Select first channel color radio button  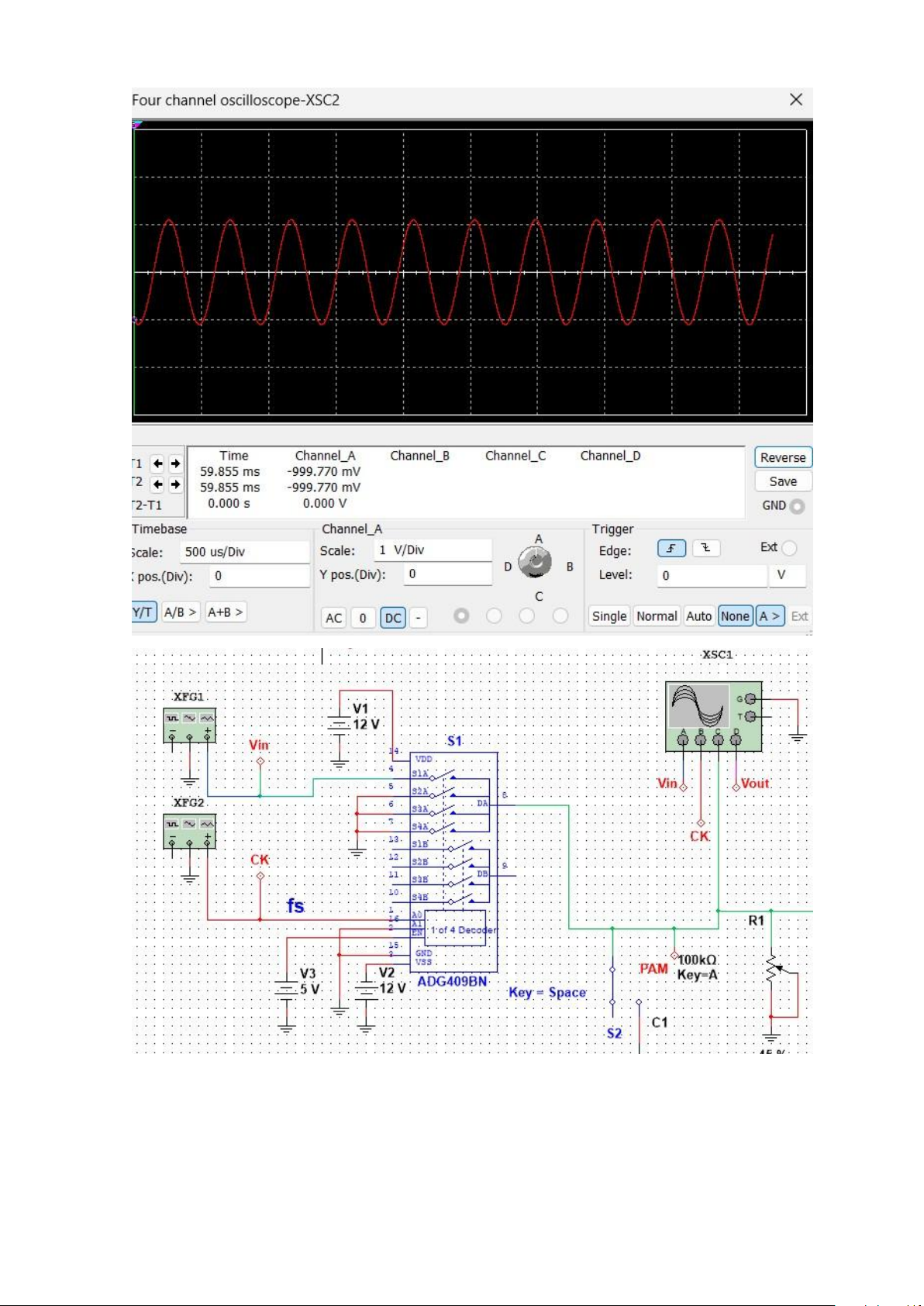[461, 615]
